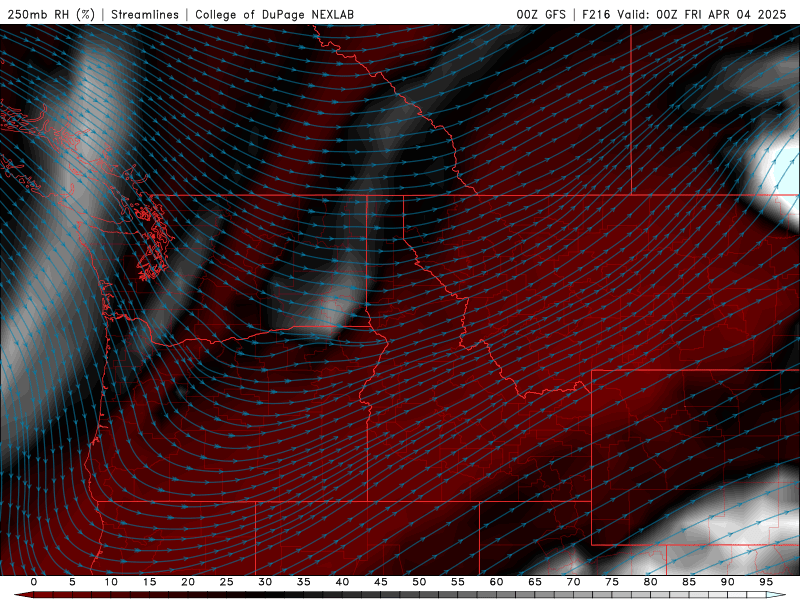Click the colorbar tick label "0"
This screenshot has height=600, width=800.
tap(34, 582)
